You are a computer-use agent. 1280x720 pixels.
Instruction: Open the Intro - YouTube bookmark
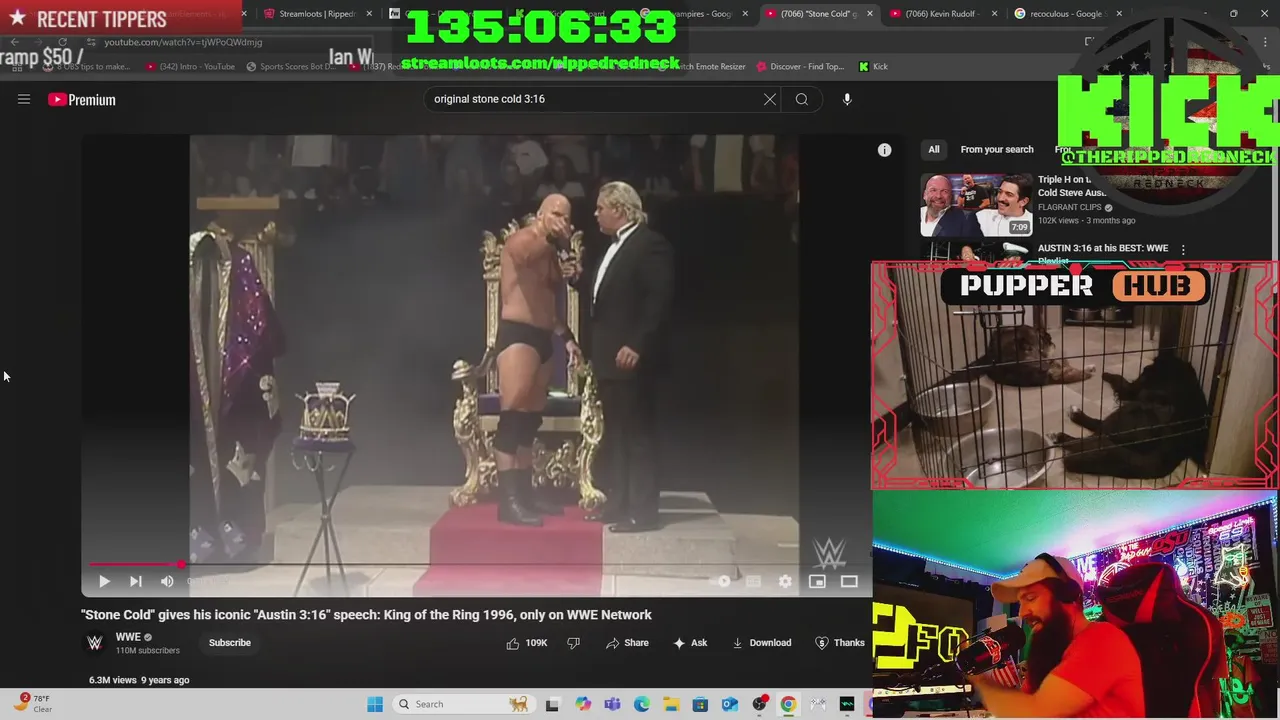point(190,67)
